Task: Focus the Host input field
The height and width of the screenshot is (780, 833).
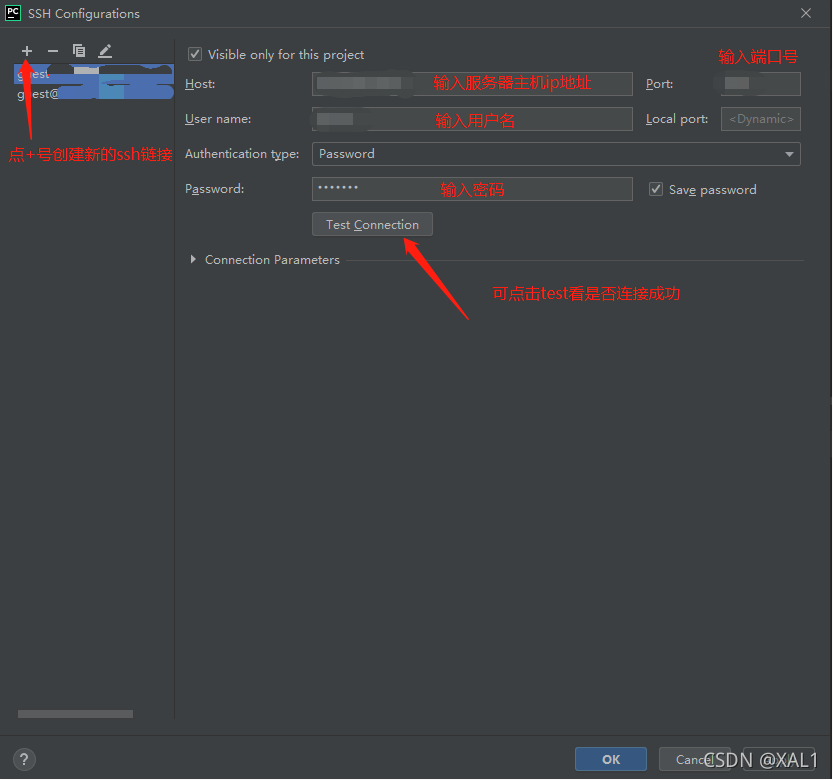Action: pos(472,84)
